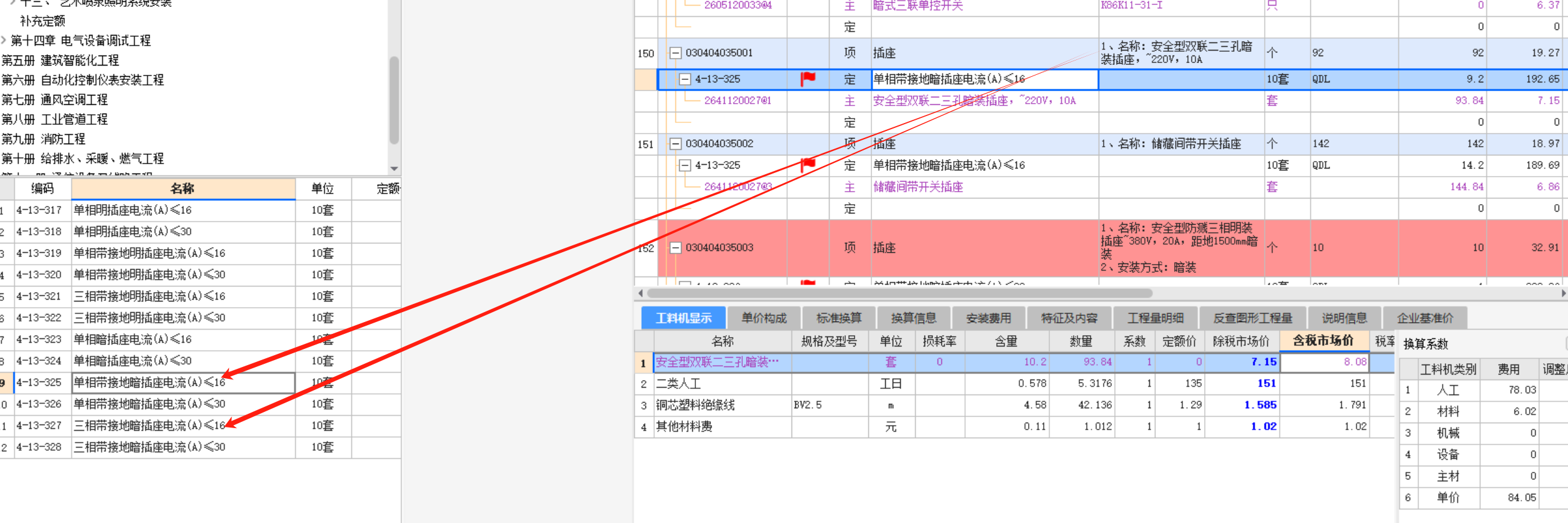Open the 反查图形工程量 tab
Screen dimensions: 1568x523
point(1253,318)
